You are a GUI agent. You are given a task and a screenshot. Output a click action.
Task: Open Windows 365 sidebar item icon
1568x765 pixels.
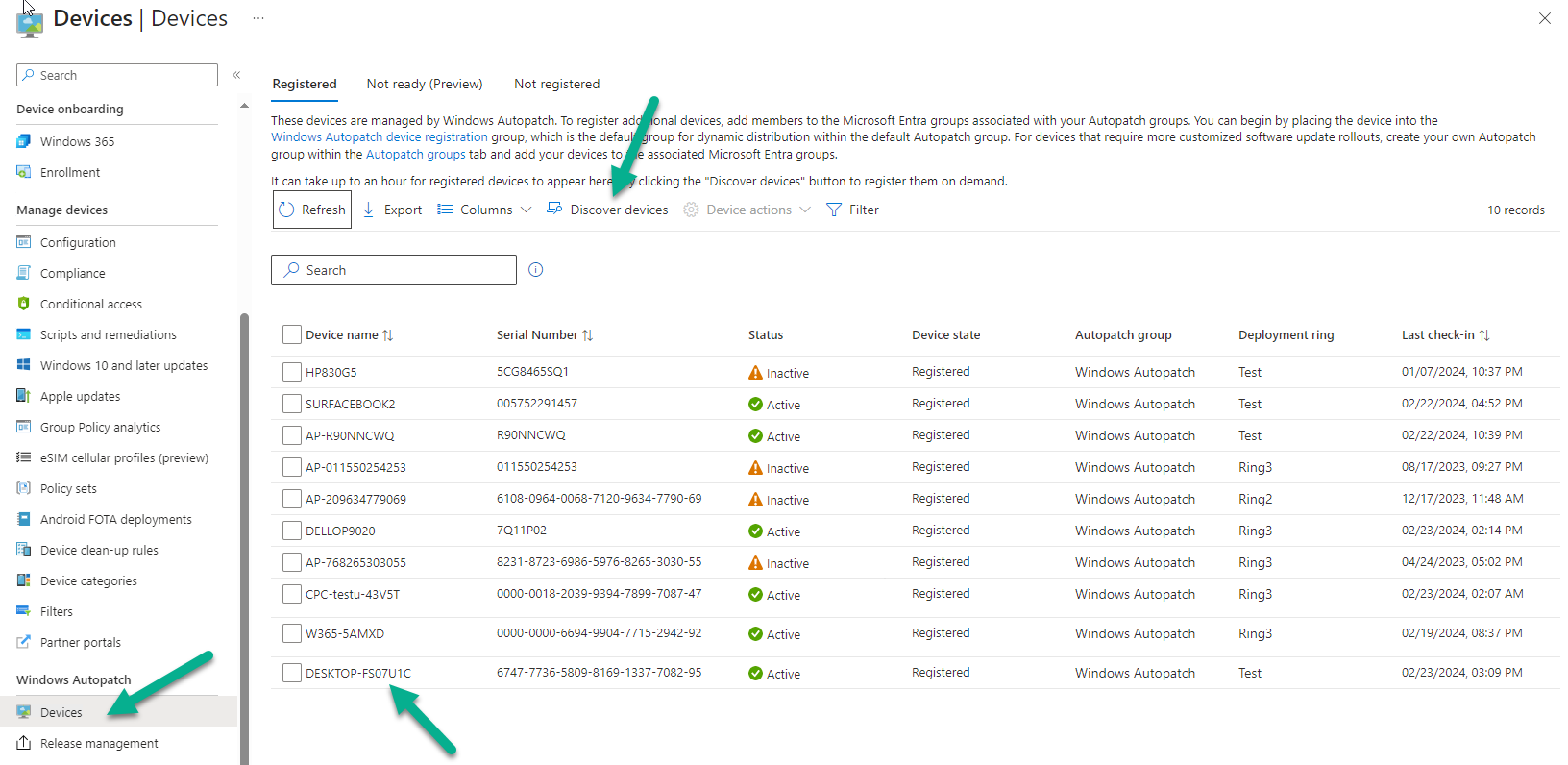[x=24, y=141]
